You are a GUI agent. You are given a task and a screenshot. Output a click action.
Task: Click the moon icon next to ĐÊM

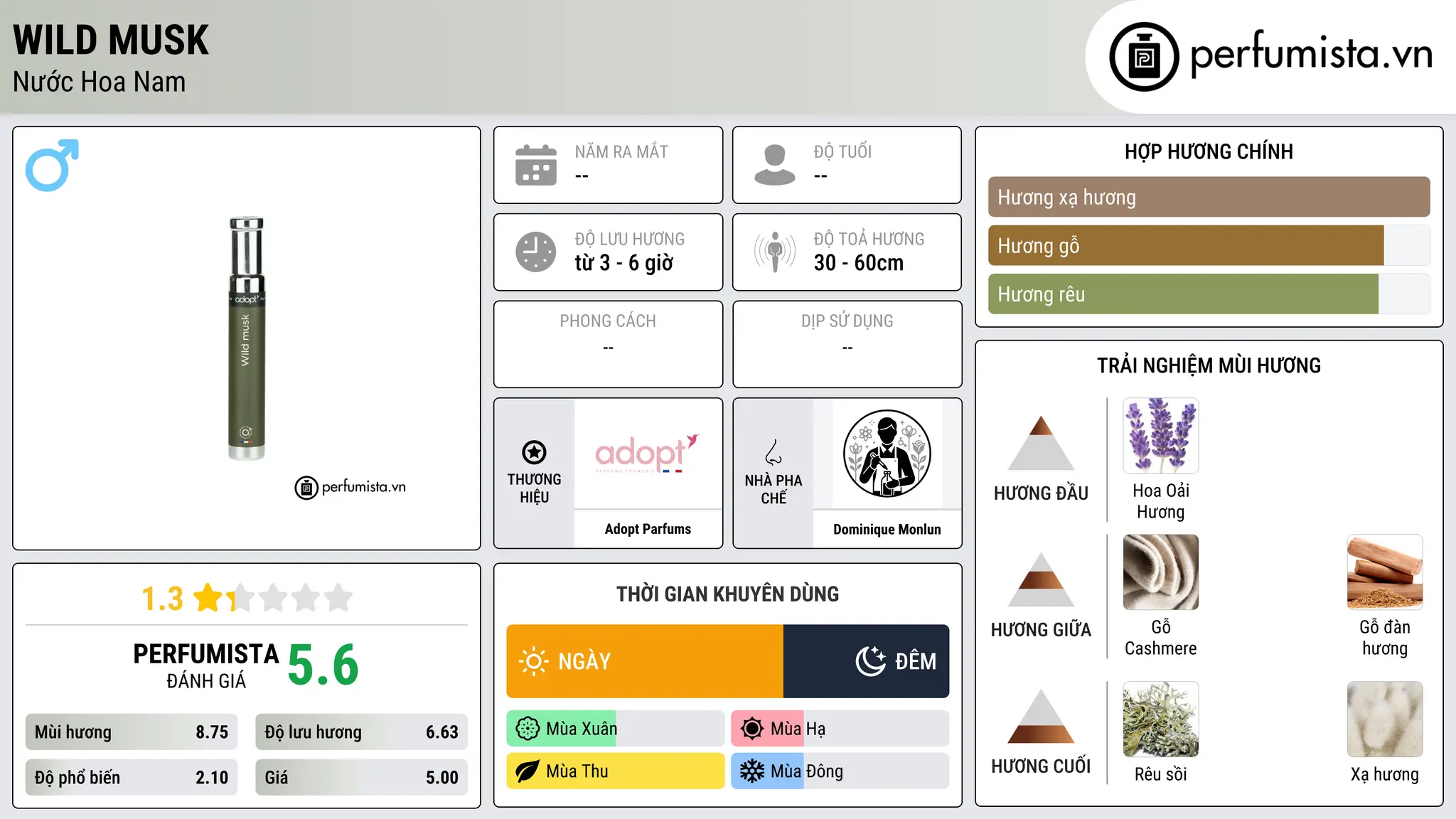coord(870,661)
